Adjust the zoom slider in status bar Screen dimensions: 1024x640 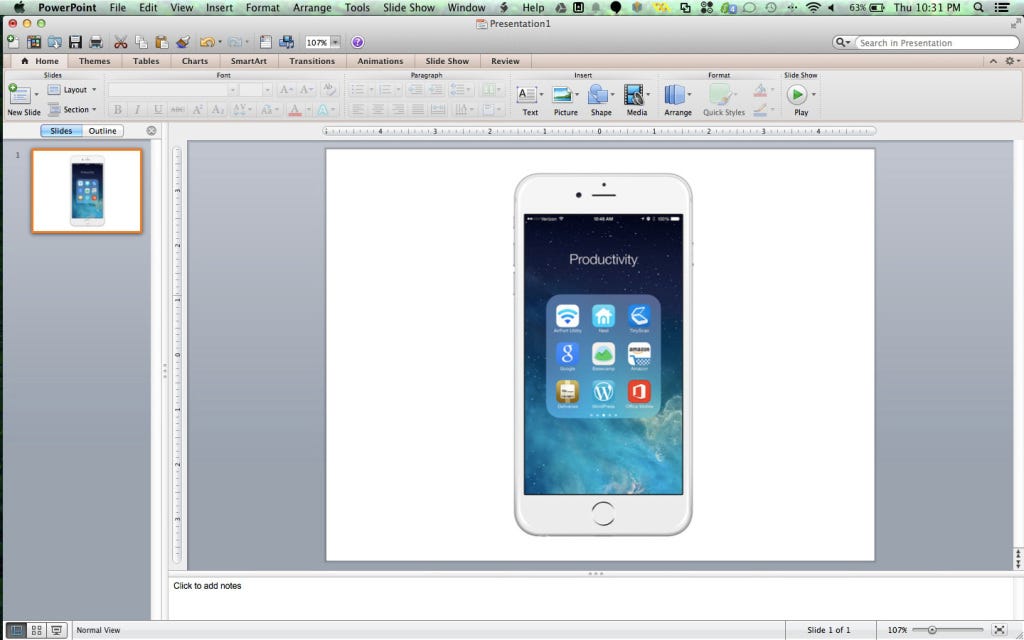[932, 630]
